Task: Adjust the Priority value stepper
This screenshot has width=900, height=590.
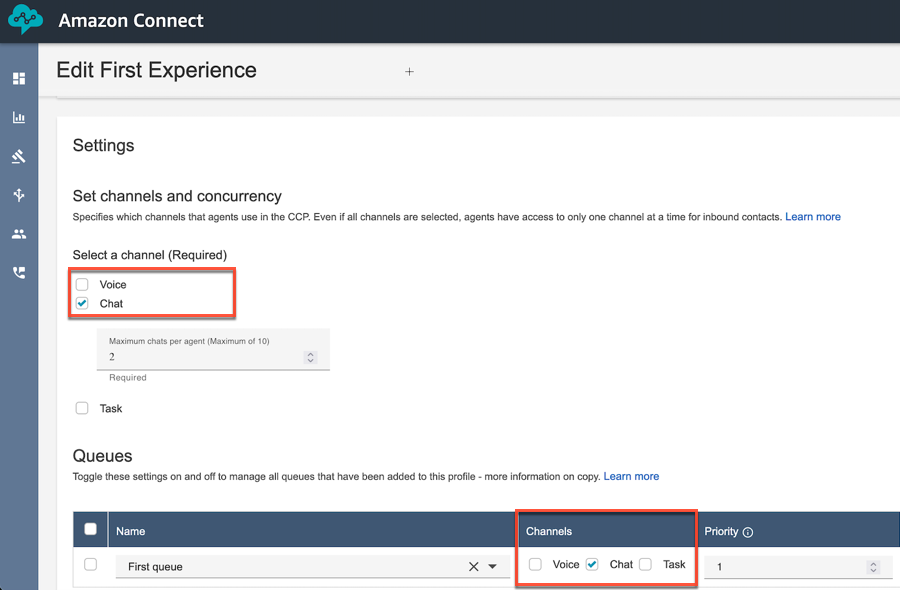Action: click(873, 567)
